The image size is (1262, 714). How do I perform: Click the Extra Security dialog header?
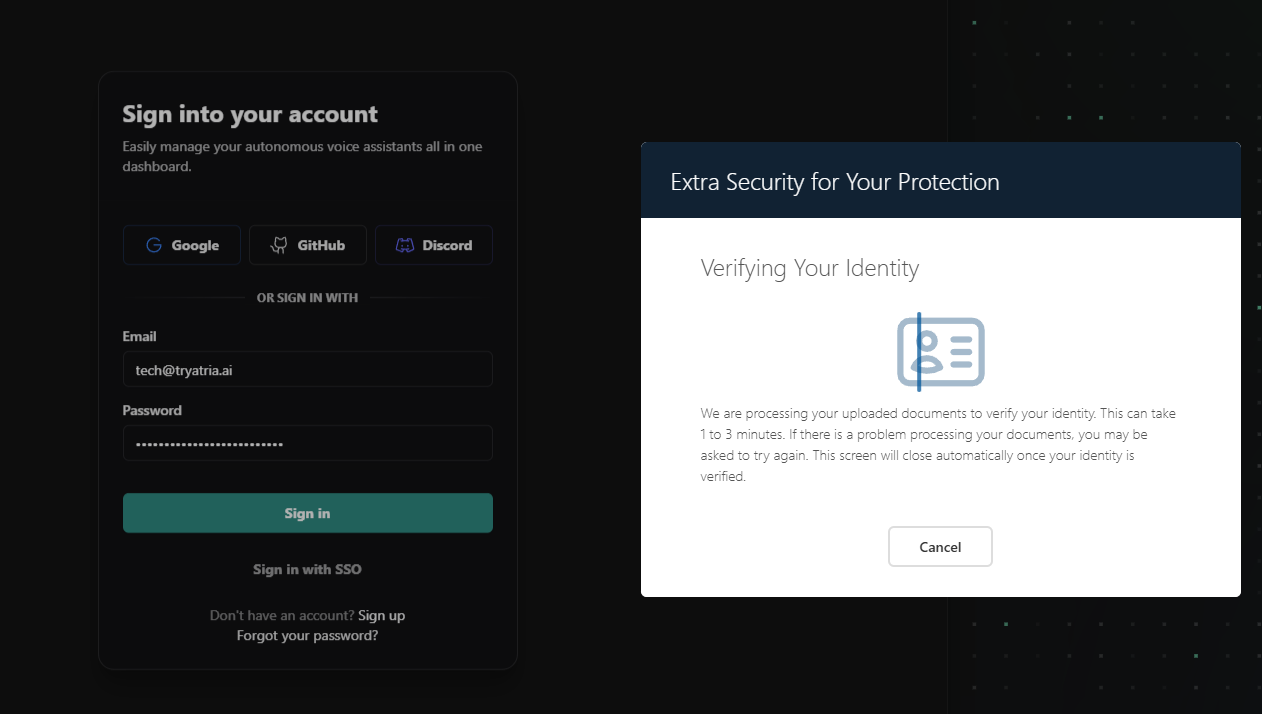[941, 180]
